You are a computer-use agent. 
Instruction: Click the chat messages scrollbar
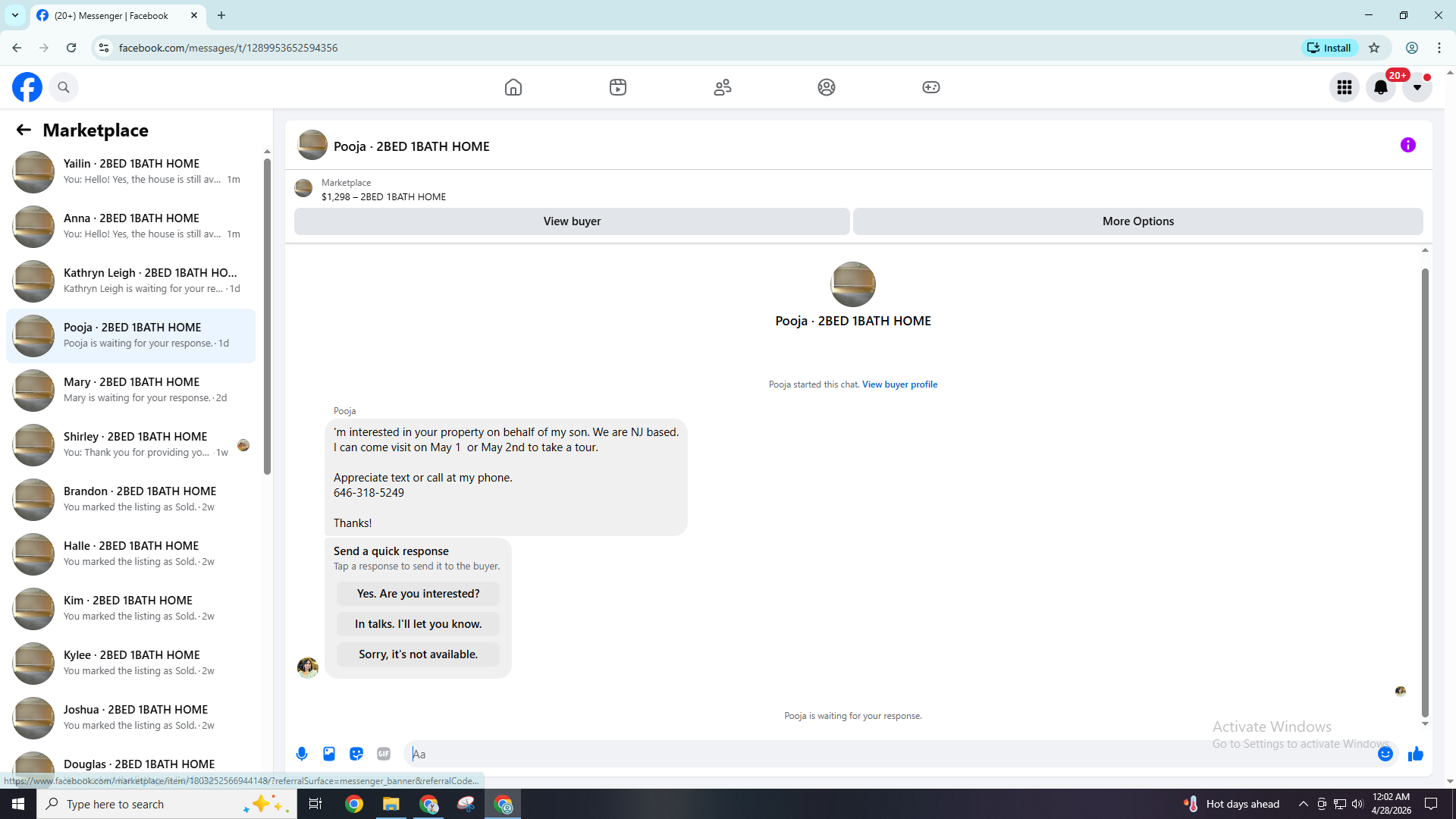tap(1425, 493)
